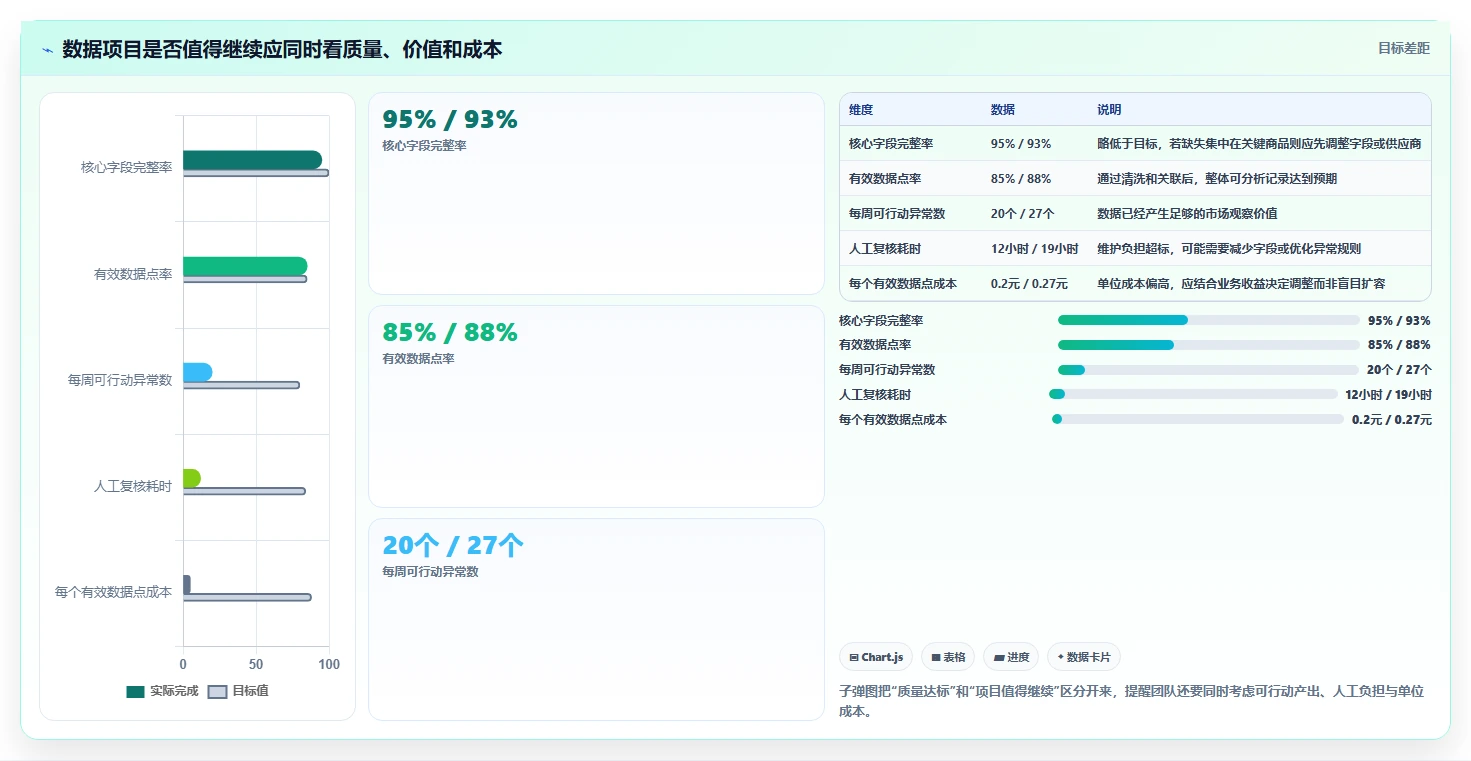Click table cell 人工复核耗时

point(885,249)
